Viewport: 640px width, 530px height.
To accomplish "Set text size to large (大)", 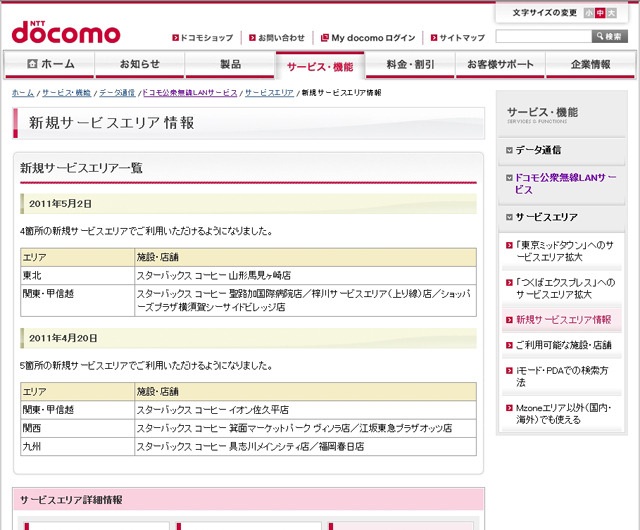I will tap(612, 13).
